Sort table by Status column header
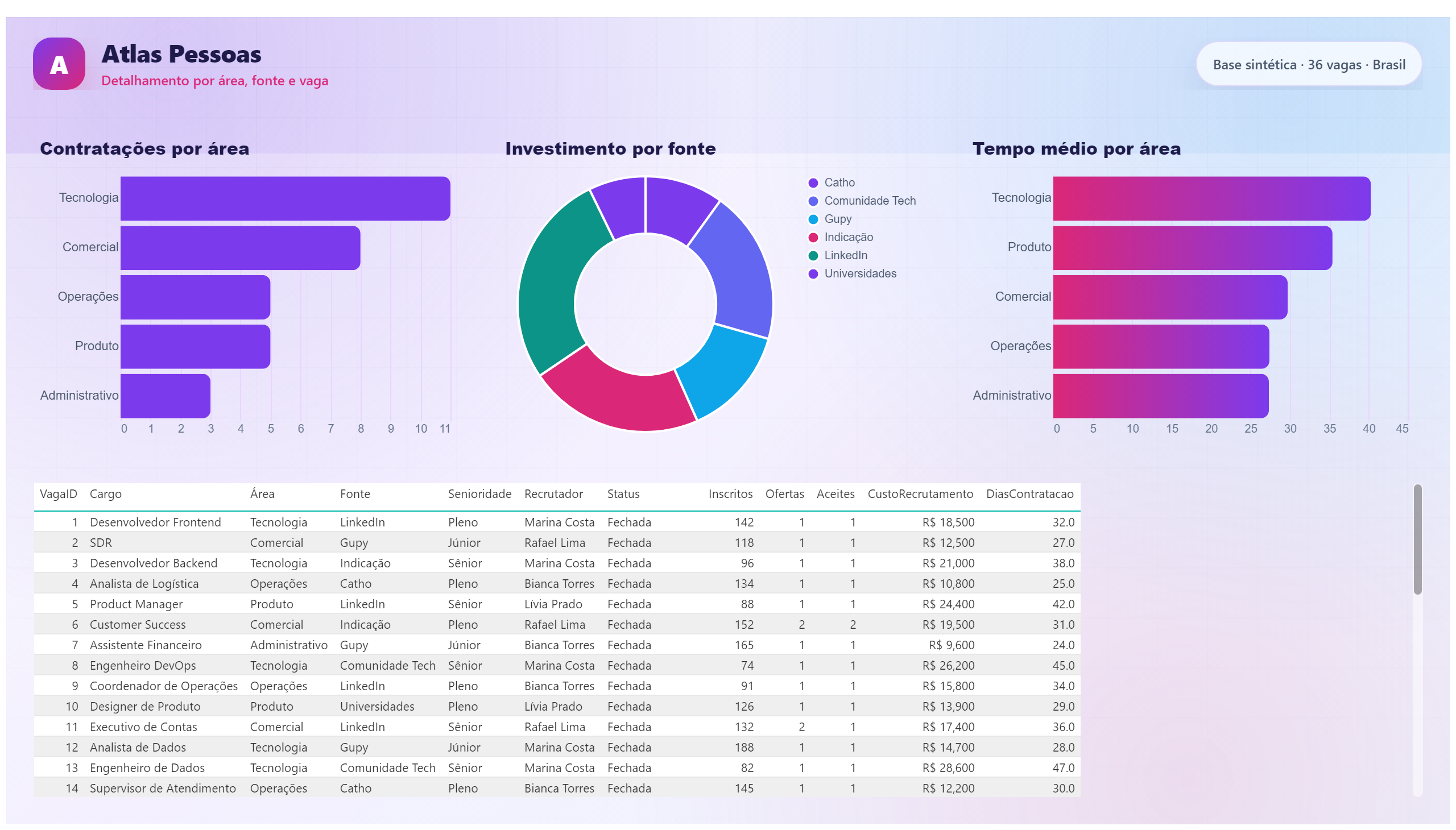The image size is (1456, 830). (623, 494)
